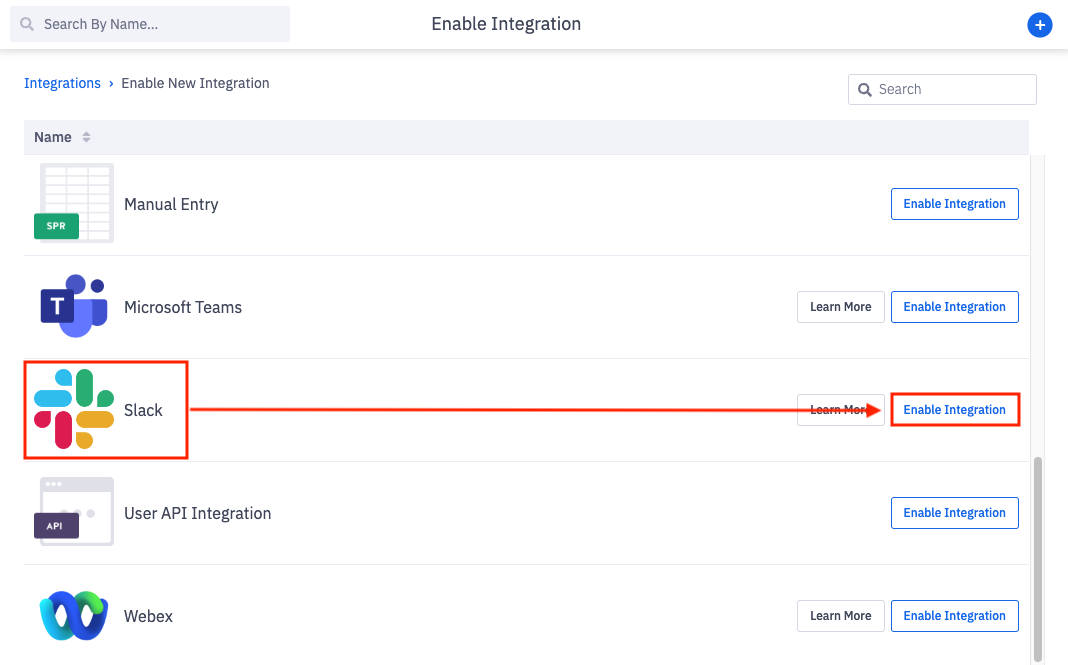Click the magnifier icon in the Search field
The height and width of the screenshot is (665, 1068).
[865, 89]
